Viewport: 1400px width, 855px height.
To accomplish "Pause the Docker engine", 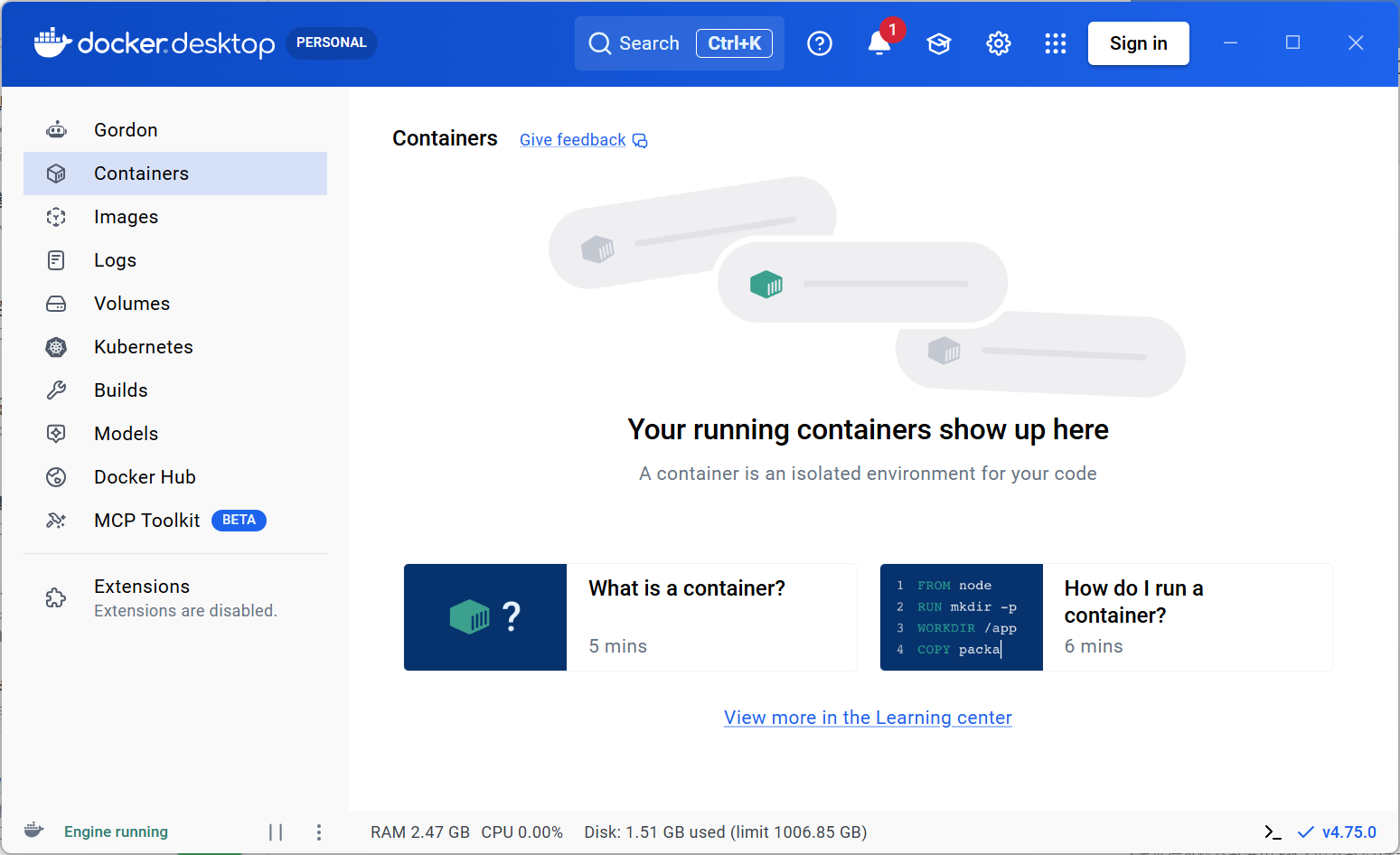I will click(276, 832).
